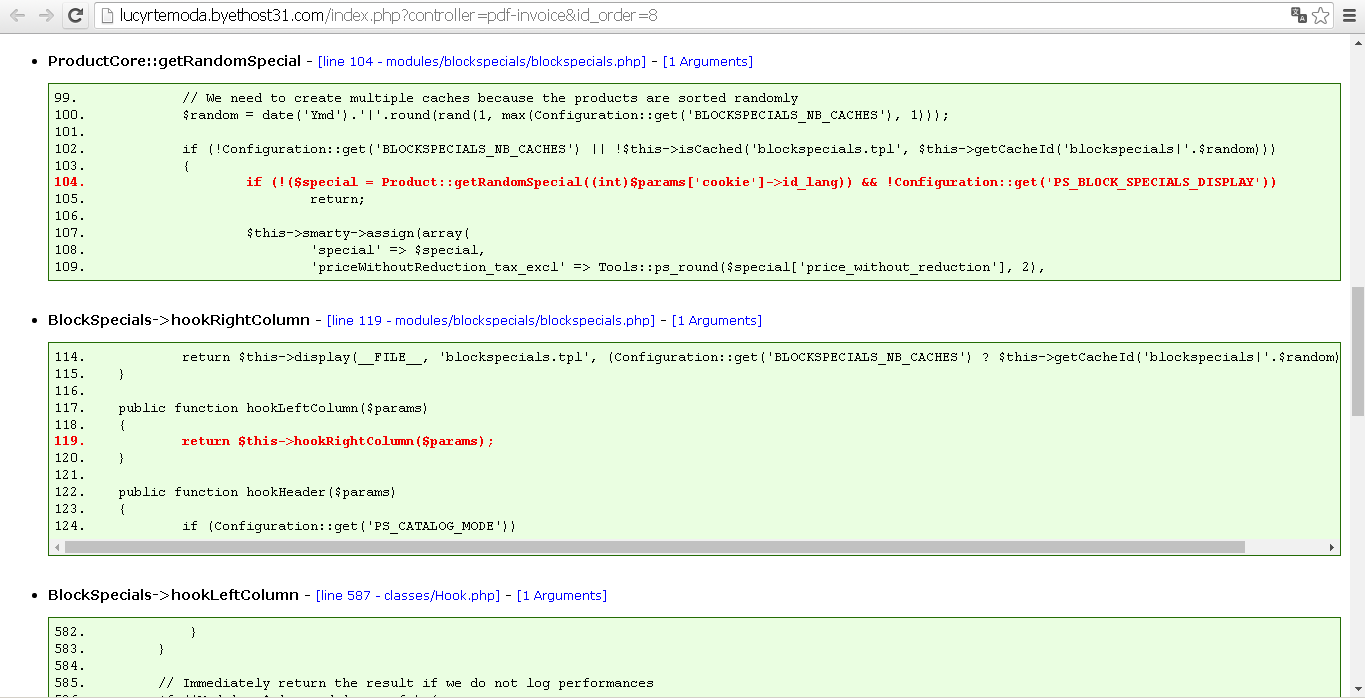This screenshot has width=1365, height=698.
Task: Click the page scrollbar down arrow
Action: [1357, 689]
